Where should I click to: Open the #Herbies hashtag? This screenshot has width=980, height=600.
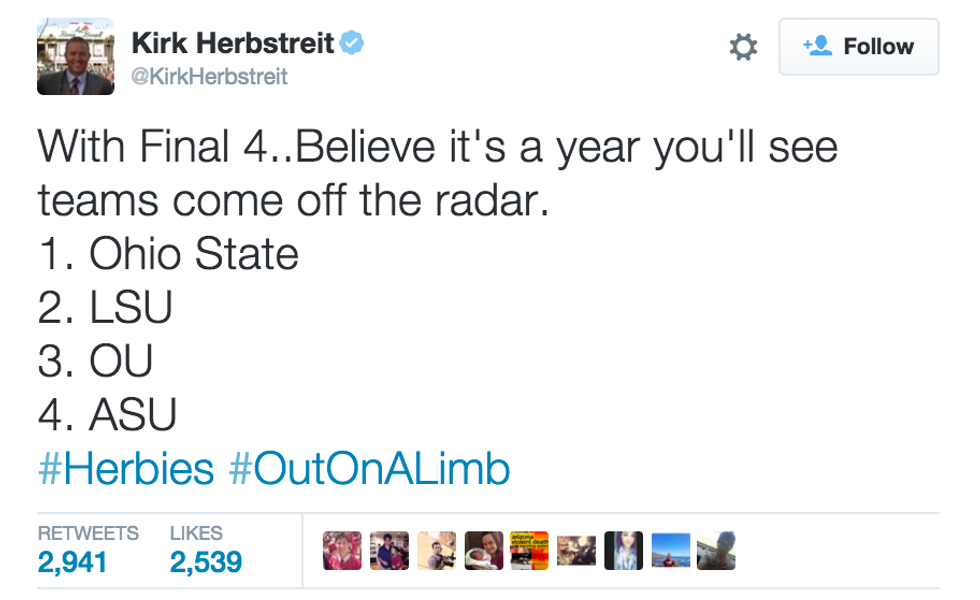point(126,468)
